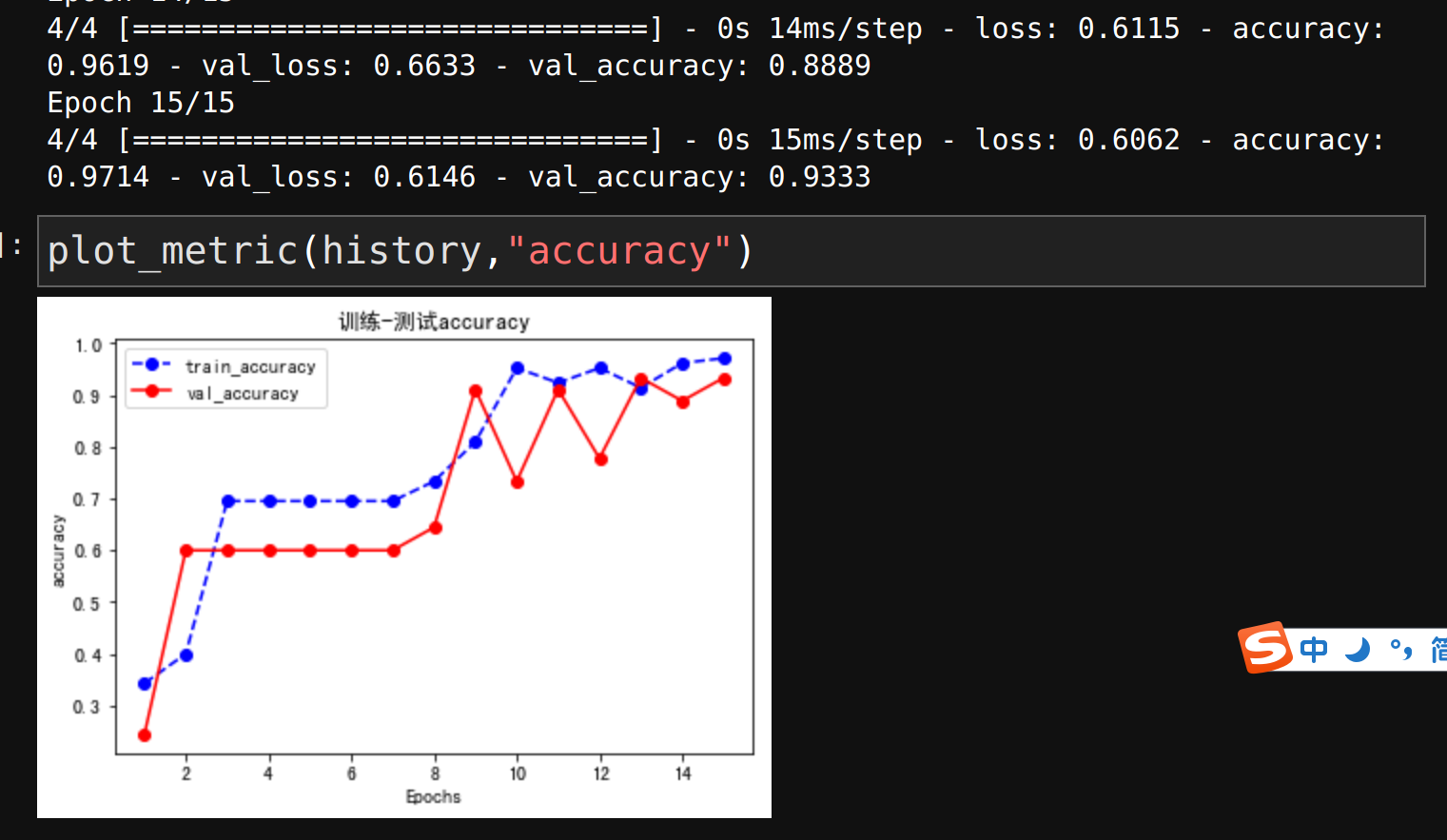Click the 'val_loss: 0.6146' text
This screenshot has width=1447, height=840.
pos(339,177)
